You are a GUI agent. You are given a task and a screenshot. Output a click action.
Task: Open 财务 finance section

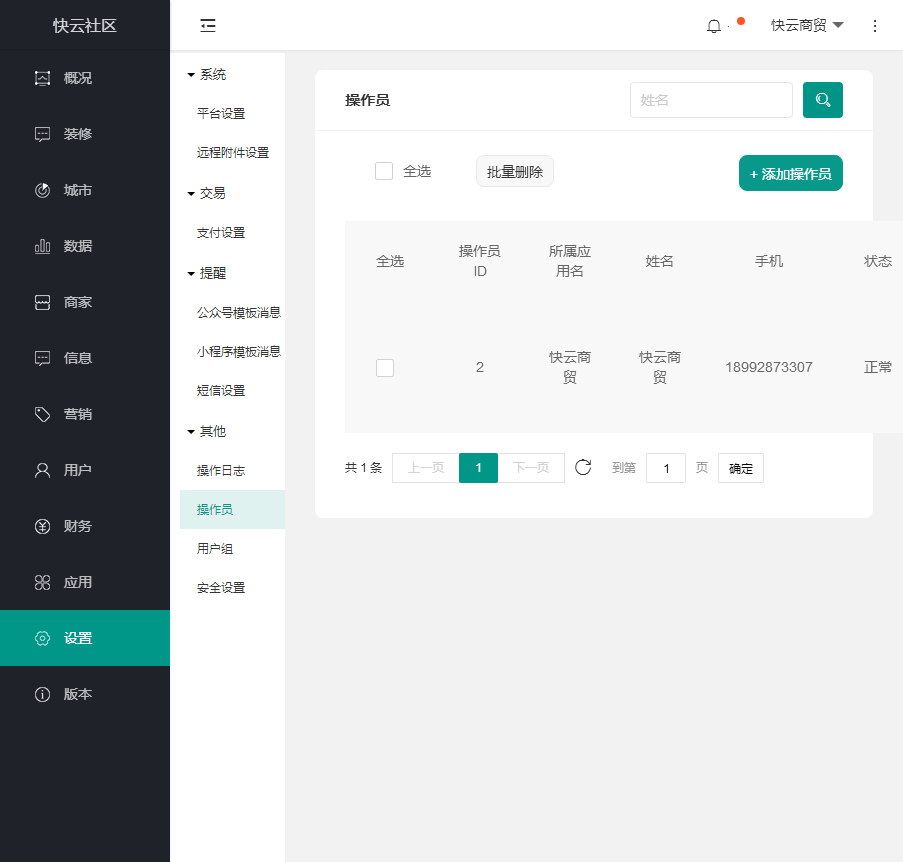click(x=77, y=526)
